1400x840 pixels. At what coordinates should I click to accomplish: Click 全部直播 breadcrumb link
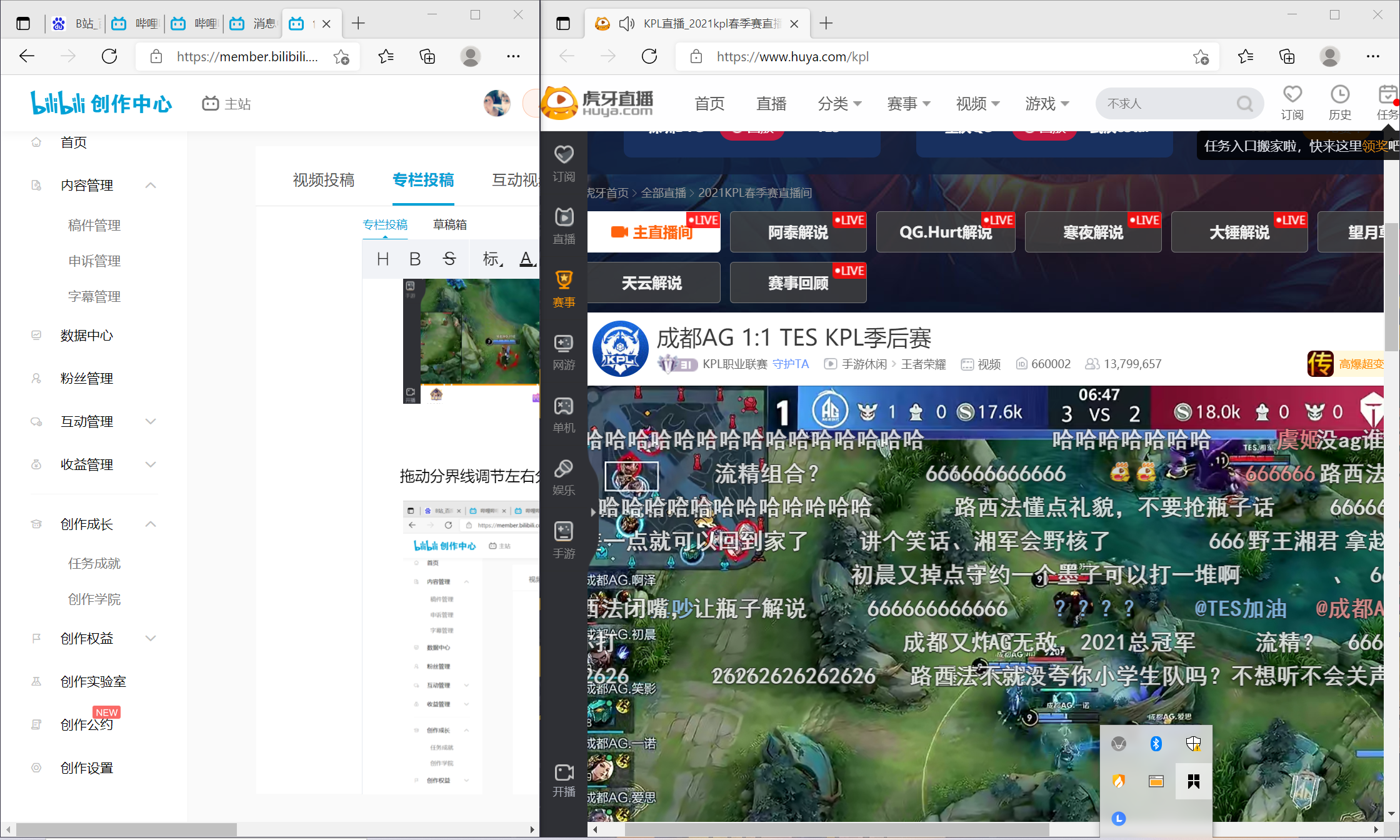coord(664,192)
